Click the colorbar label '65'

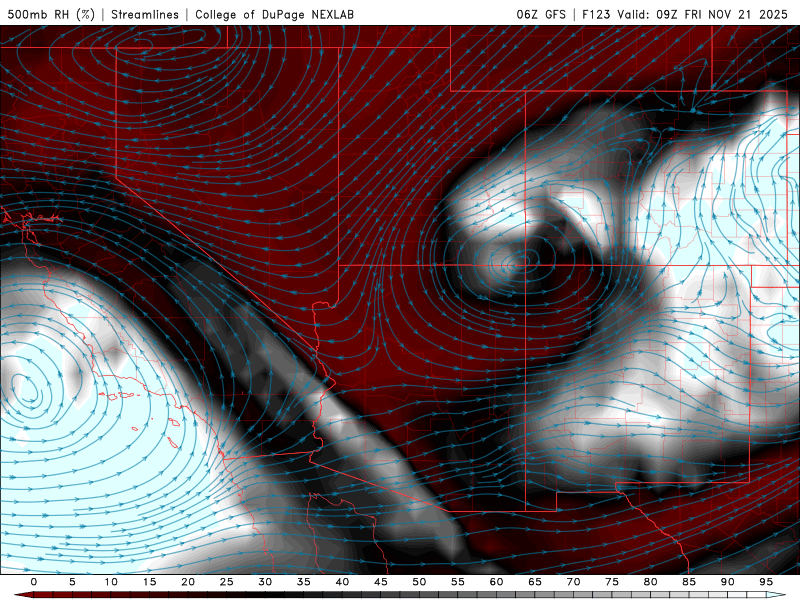(535, 582)
